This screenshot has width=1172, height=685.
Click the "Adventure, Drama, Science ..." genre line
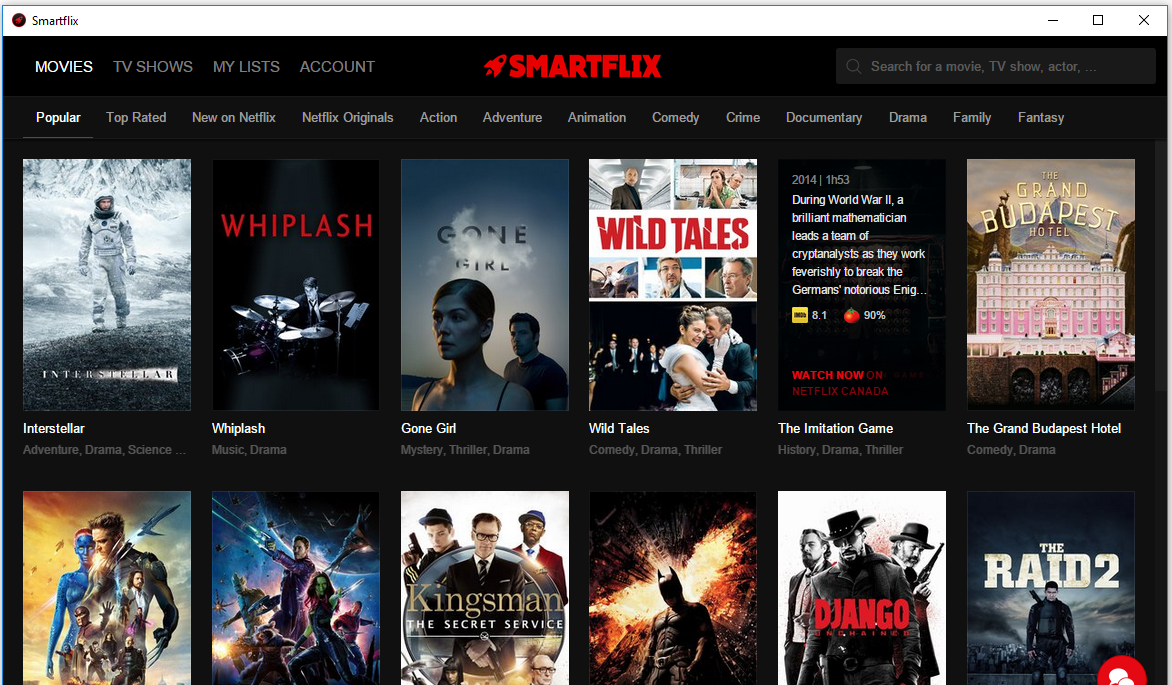click(x=105, y=449)
